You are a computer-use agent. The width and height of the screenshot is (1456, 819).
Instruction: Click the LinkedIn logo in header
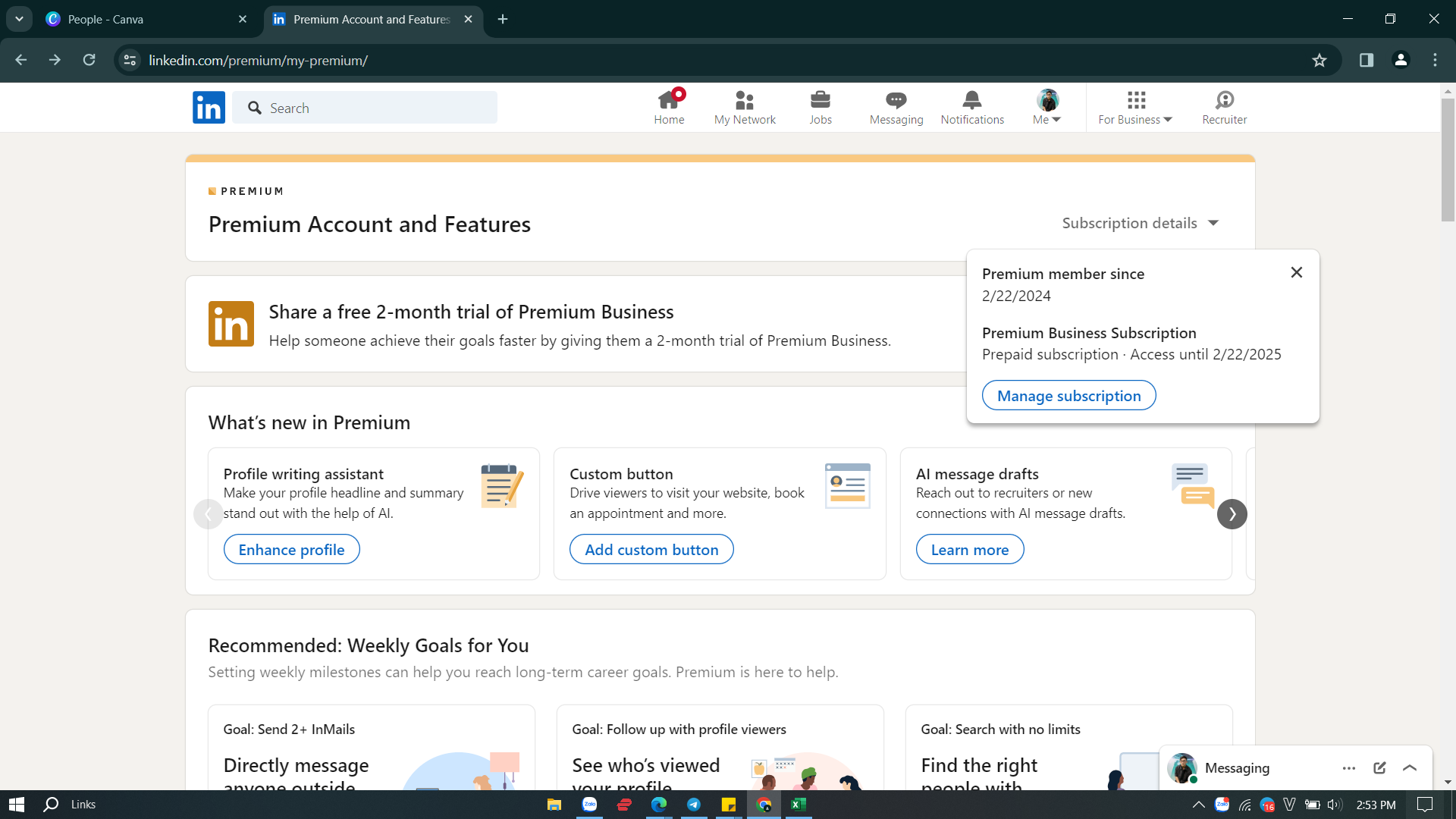coord(209,108)
